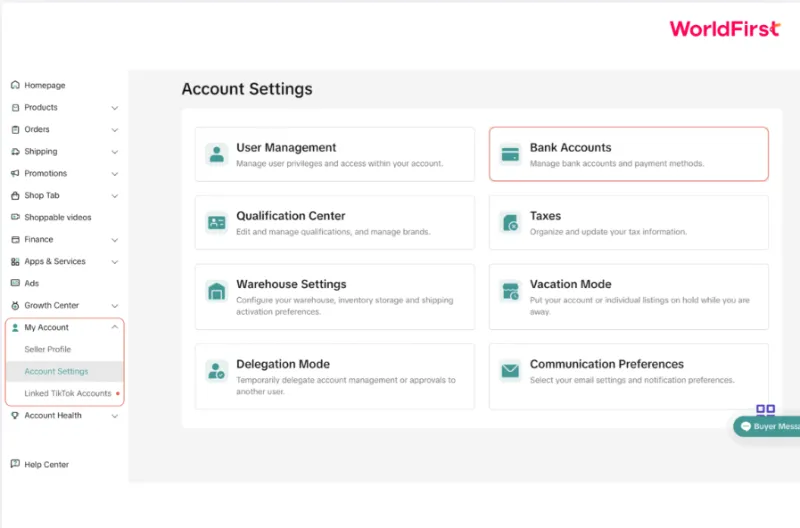Click the Shoppable videos icon

(x=15, y=217)
